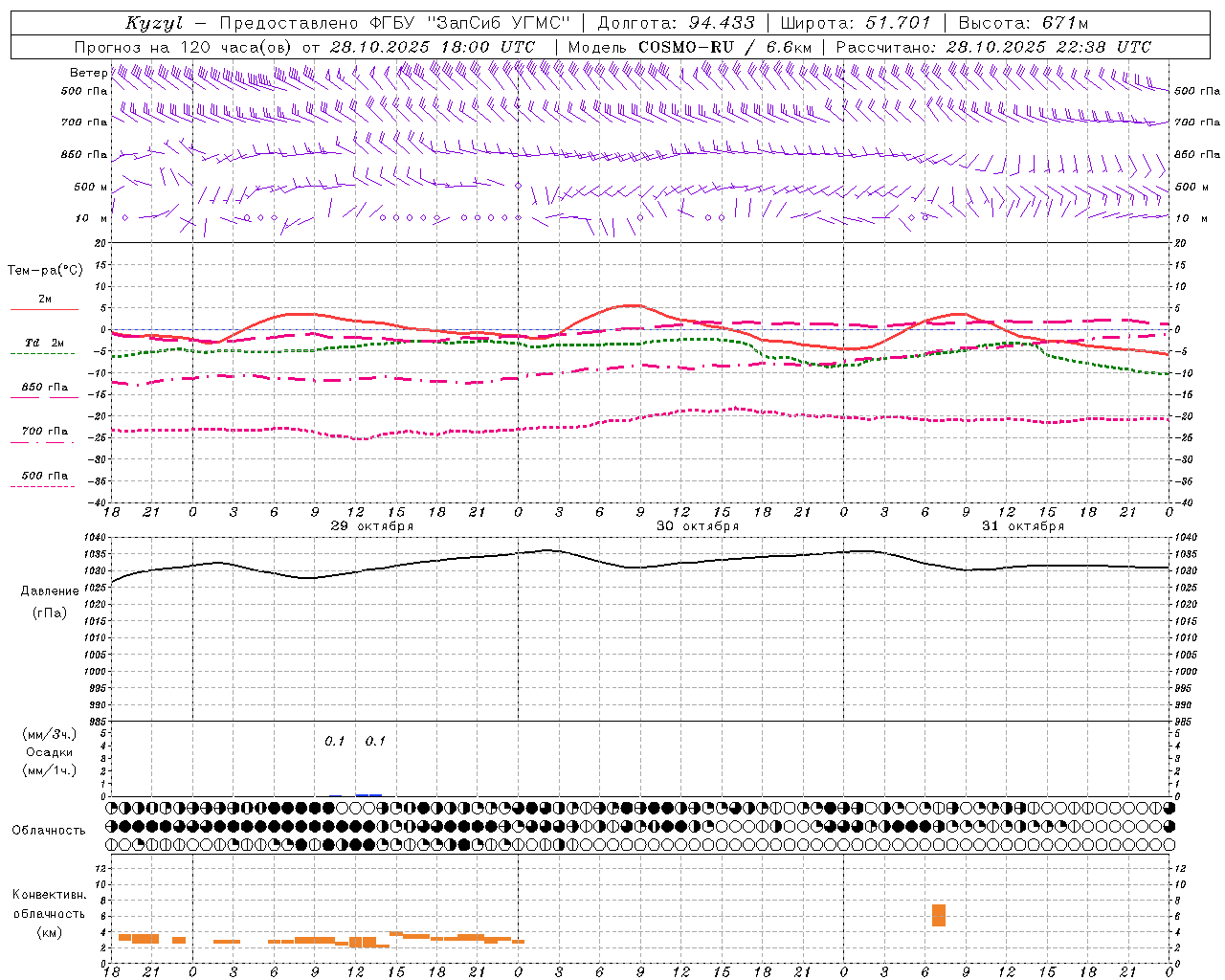Click the "Тем-ра(°C)" temperature panel label
Viewport: 1225px width, 980px height.
(x=45, y=271)
